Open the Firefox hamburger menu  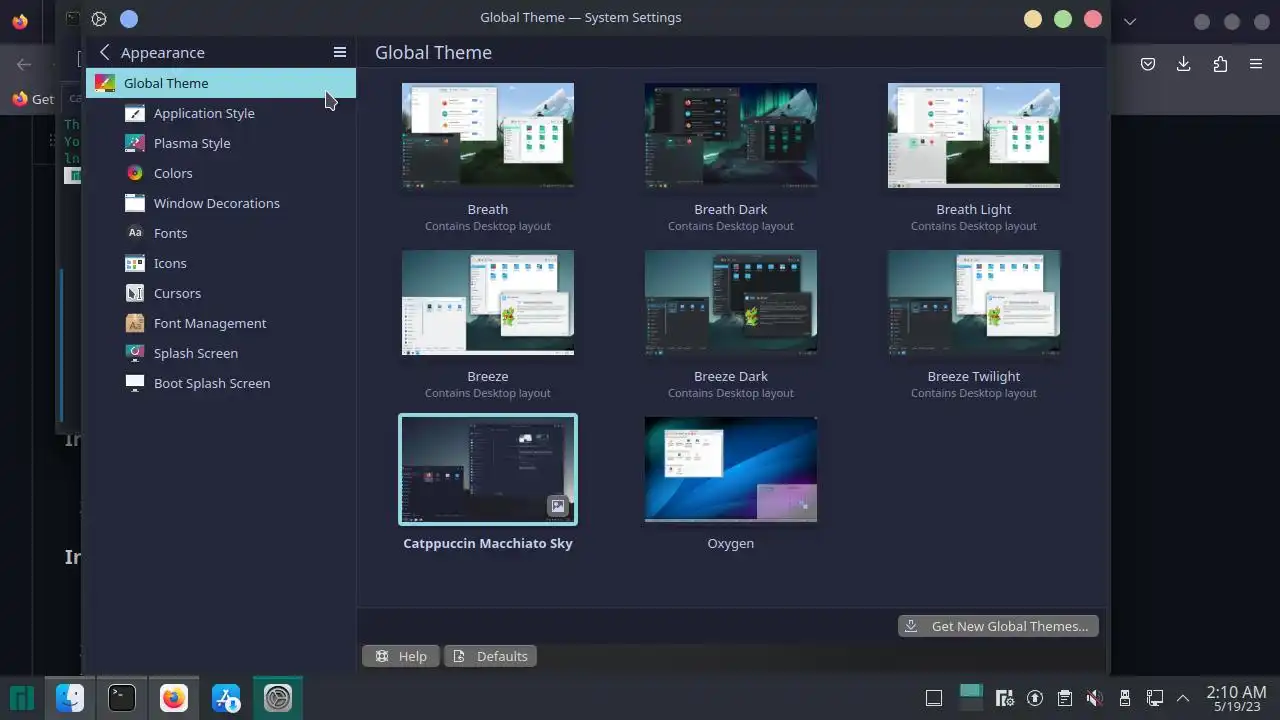[x=1256, y=64]
